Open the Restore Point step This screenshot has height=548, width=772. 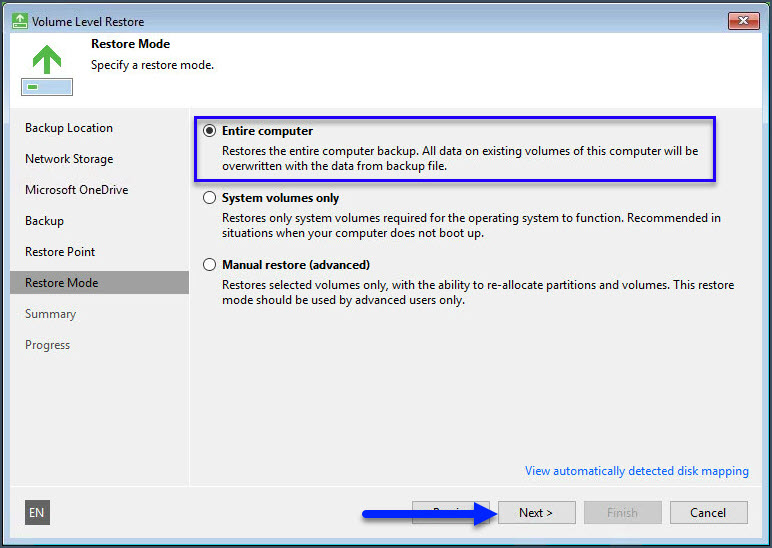[x=60, y=252]
